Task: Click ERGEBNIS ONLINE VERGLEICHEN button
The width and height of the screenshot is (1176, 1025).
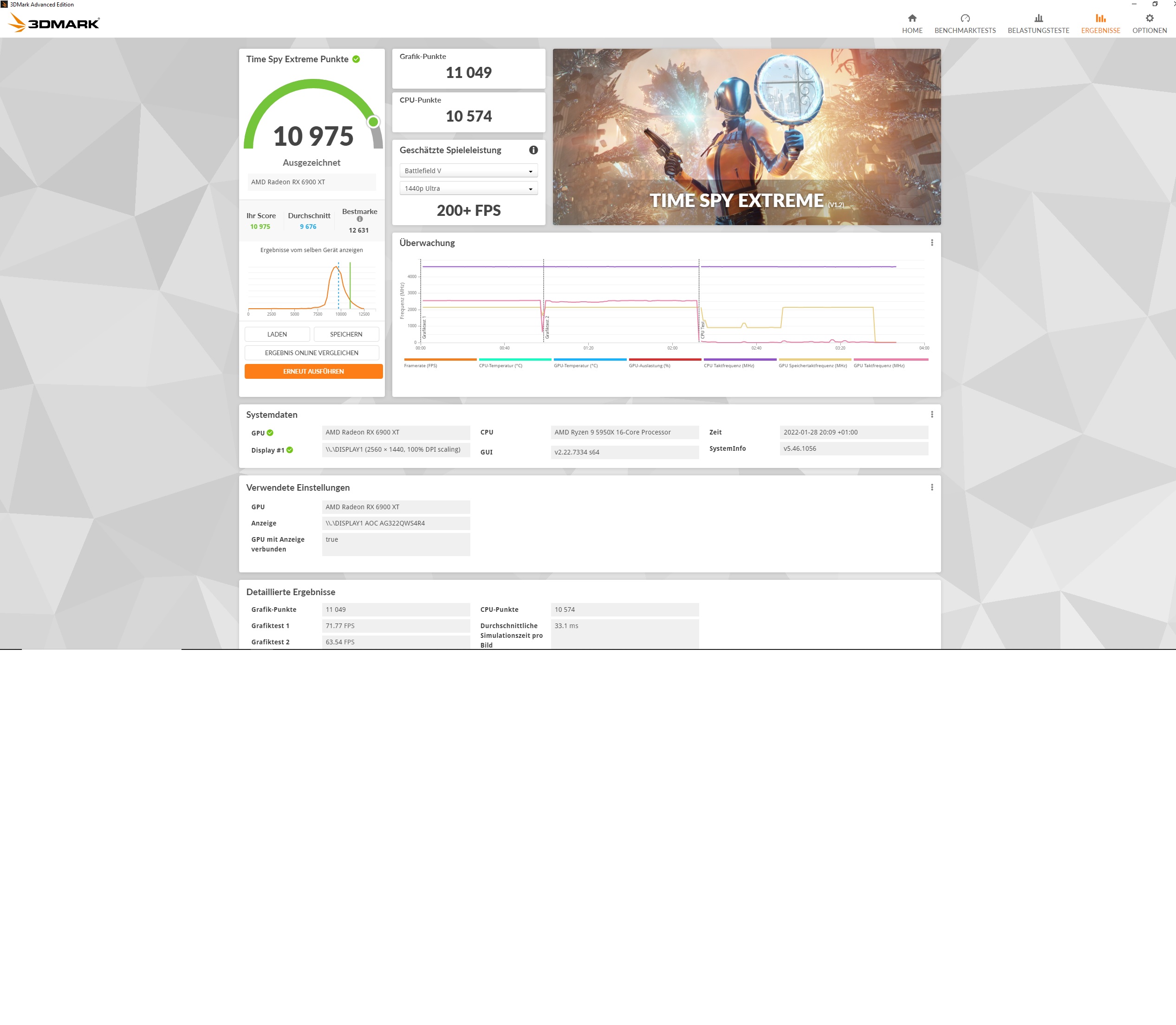Action: point(312,353)
